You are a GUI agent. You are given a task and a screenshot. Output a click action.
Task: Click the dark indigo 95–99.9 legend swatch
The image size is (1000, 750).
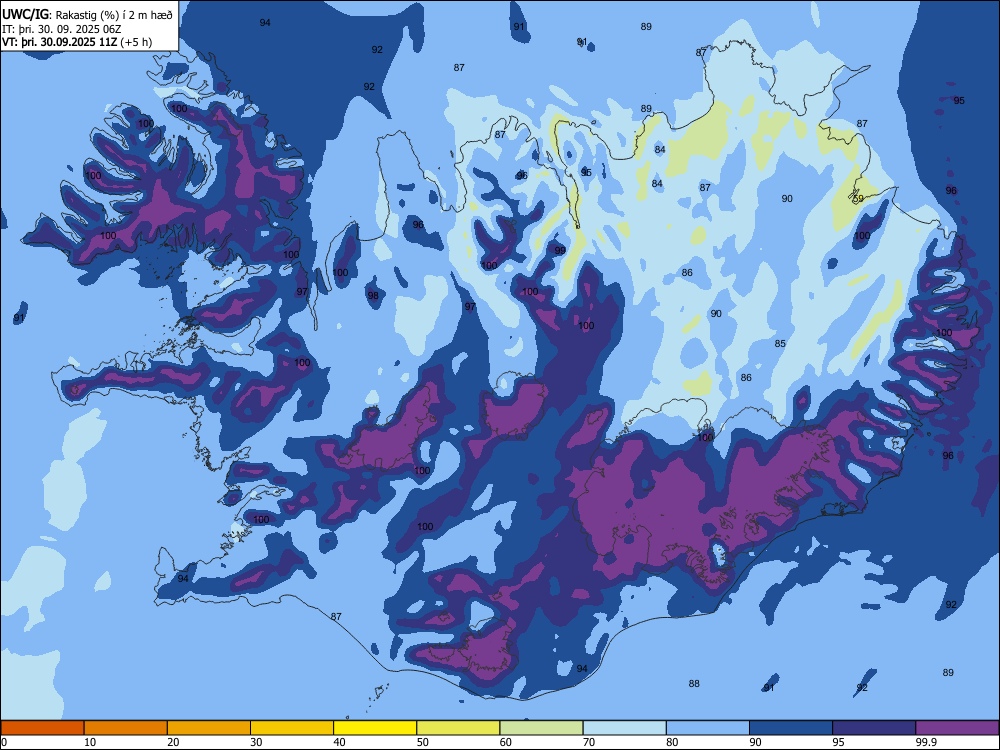[x=874, y=728]
